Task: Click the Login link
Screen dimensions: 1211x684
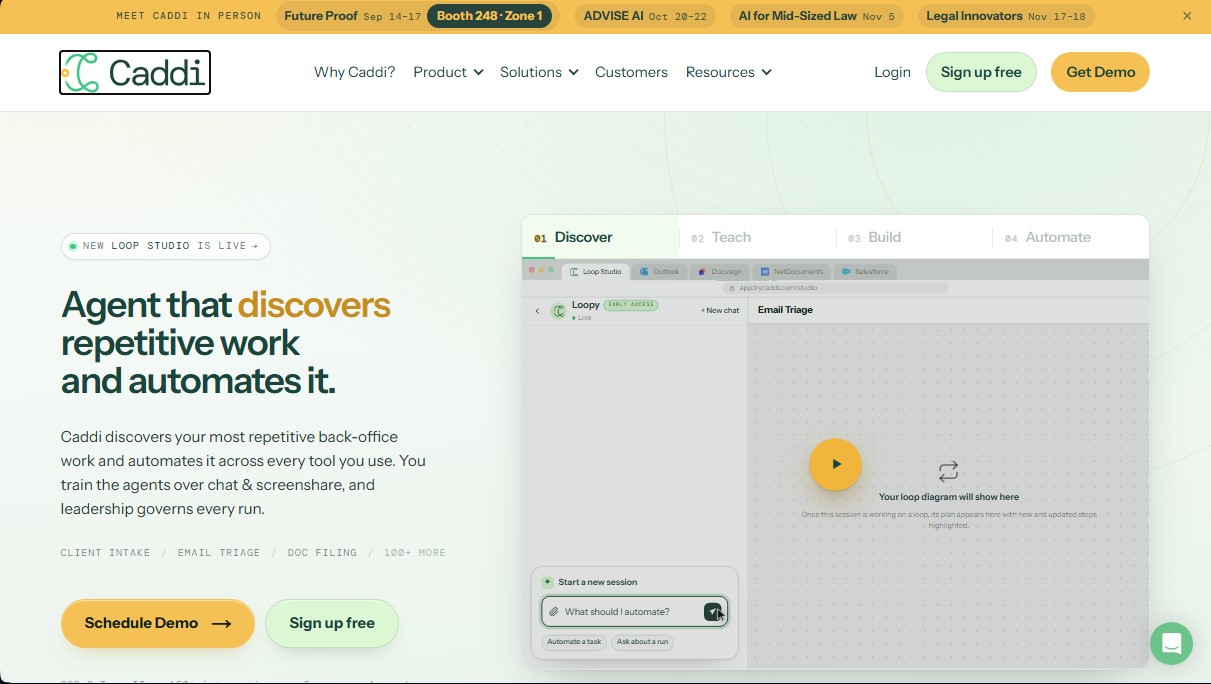Action: (892, 72)
